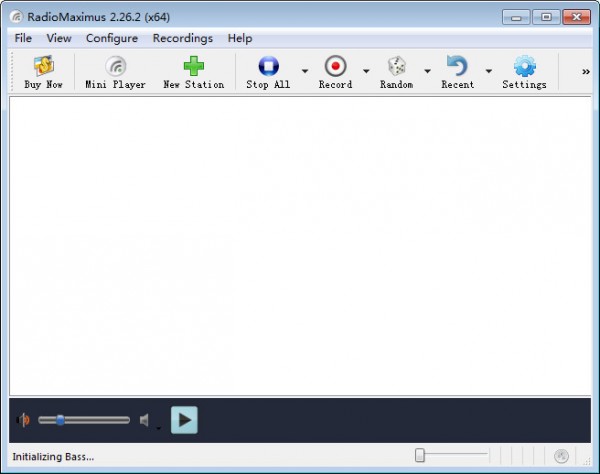Start recording with the Record button

pyautogui.click(x=336, y=72)
